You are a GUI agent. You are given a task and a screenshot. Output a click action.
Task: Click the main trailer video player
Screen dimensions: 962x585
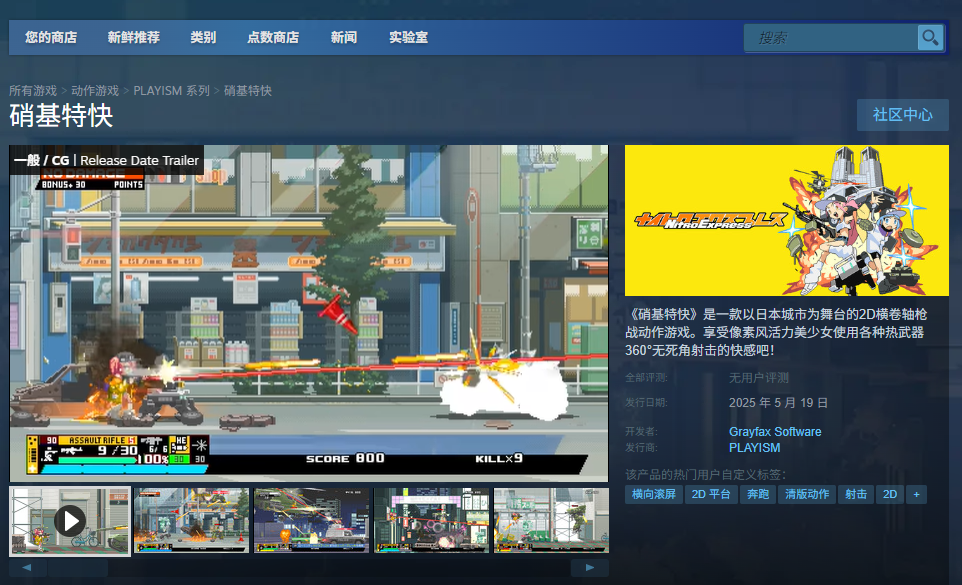(309, 313)
